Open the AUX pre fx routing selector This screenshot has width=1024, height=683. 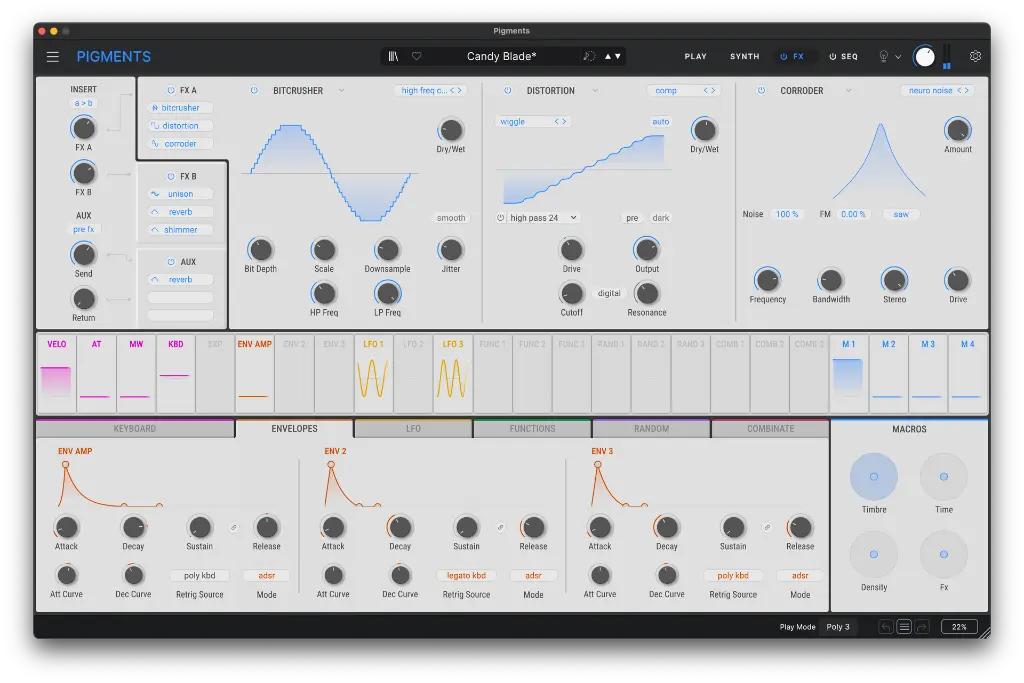(84, 229)
